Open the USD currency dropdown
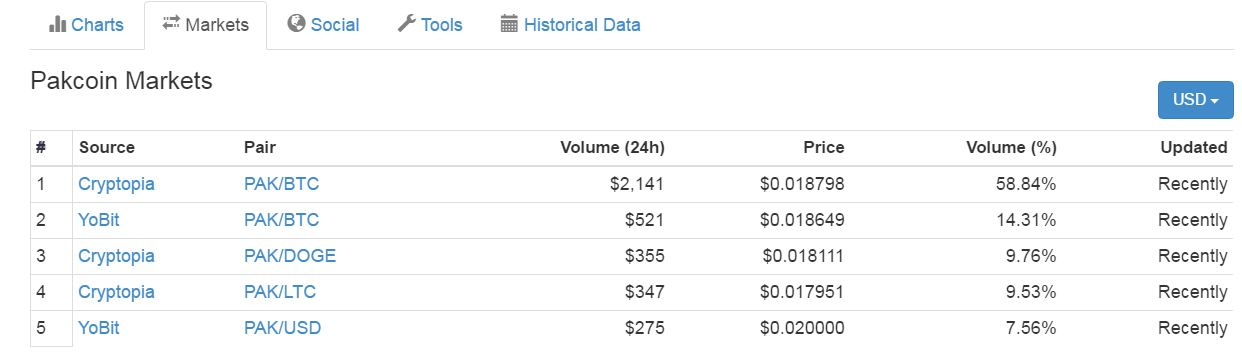The image size is (1242, 363). point(1195,100)
